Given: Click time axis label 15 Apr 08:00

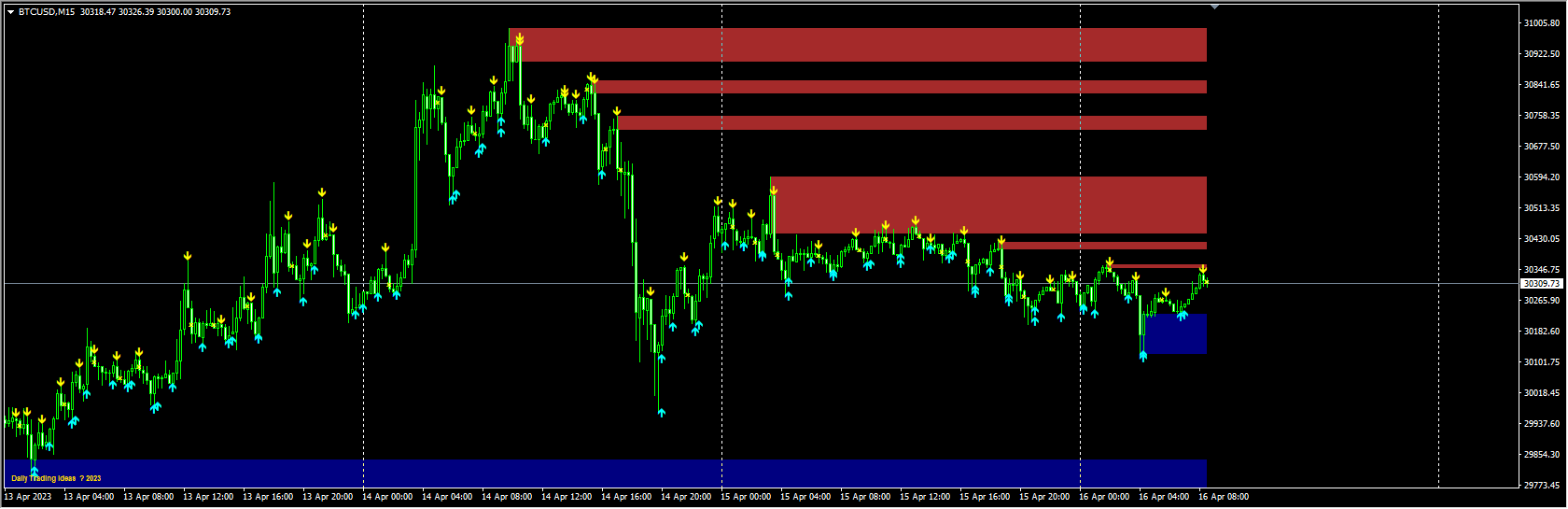Looking at the screenshot, I should point(865,497).
